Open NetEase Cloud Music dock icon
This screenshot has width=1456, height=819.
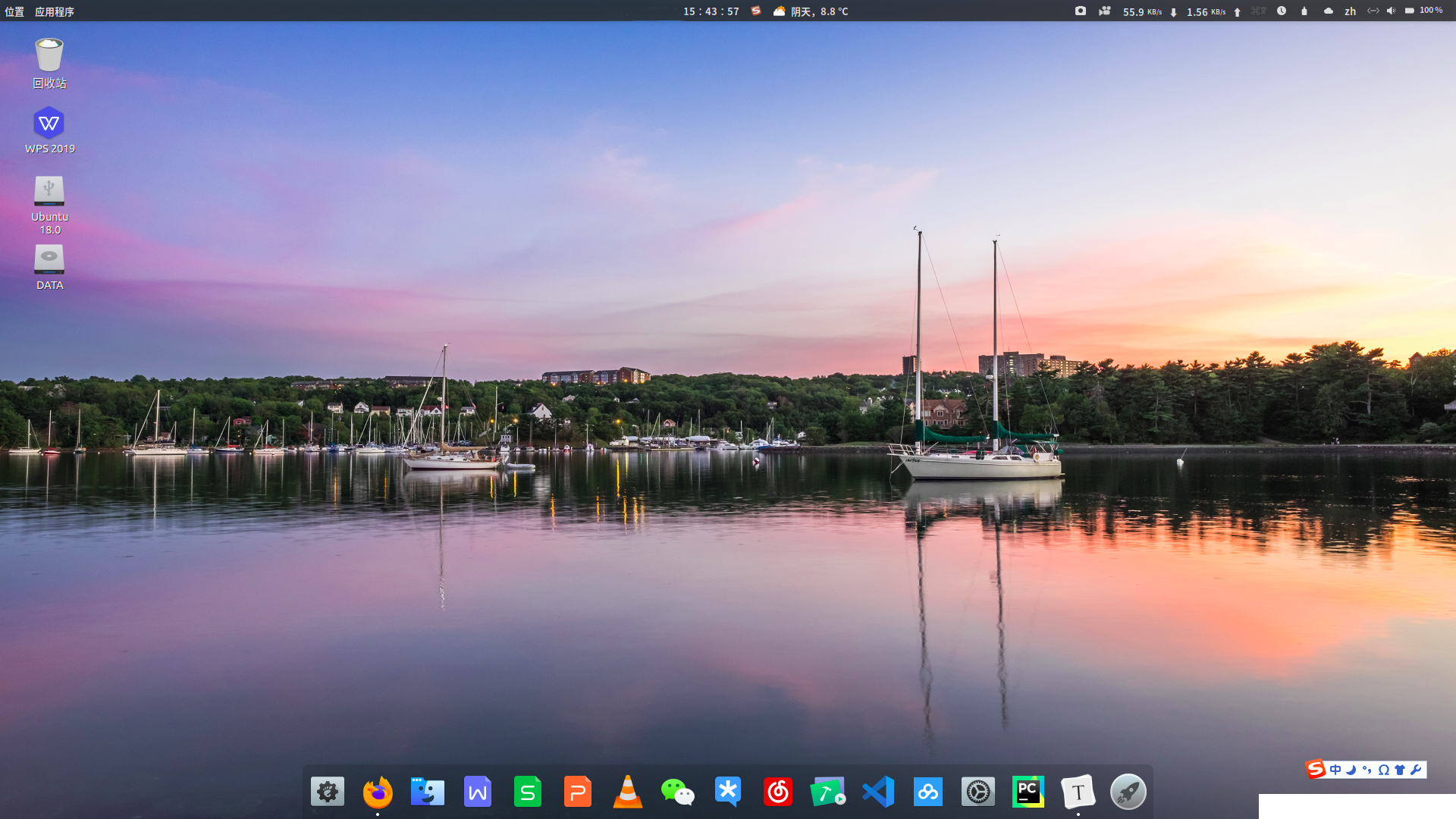(x=778, y=792)
